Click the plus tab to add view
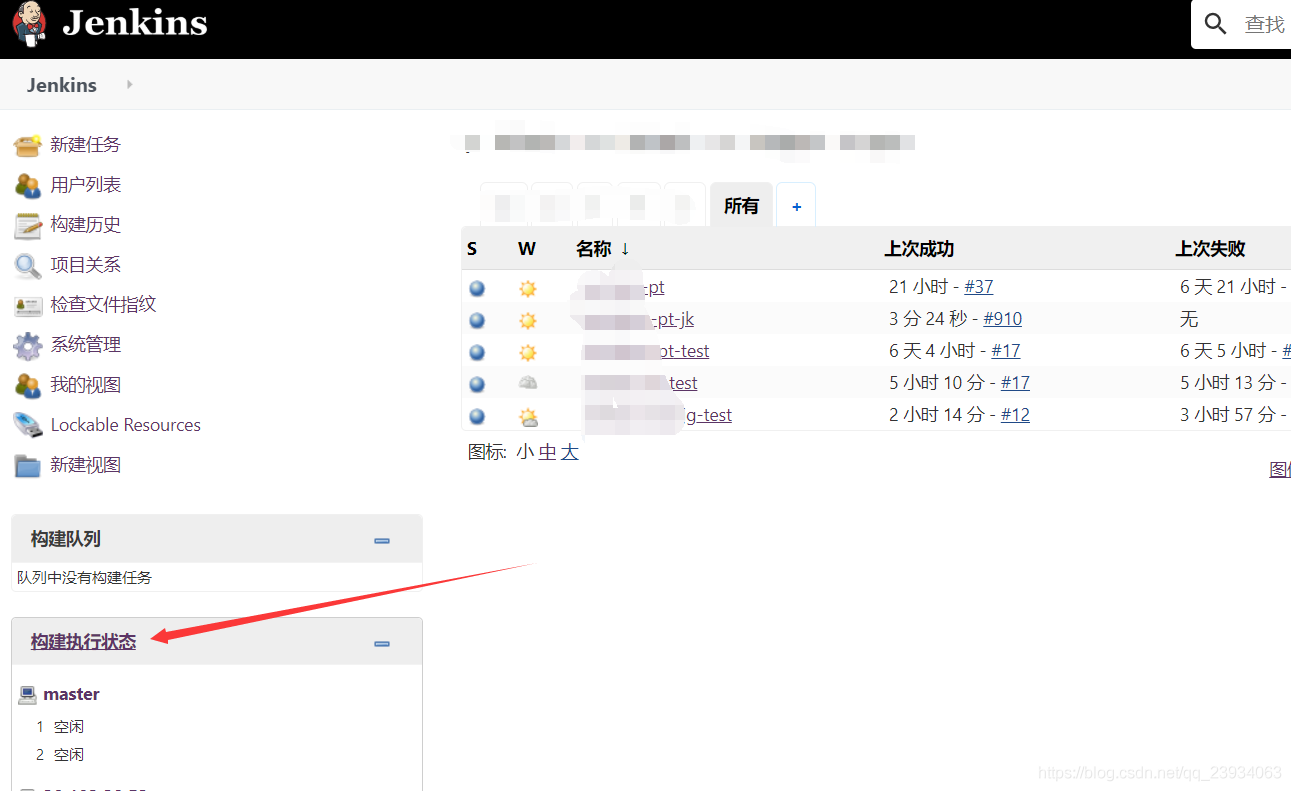The height and width of the screenshot is (791, 1291). [796, 207]
